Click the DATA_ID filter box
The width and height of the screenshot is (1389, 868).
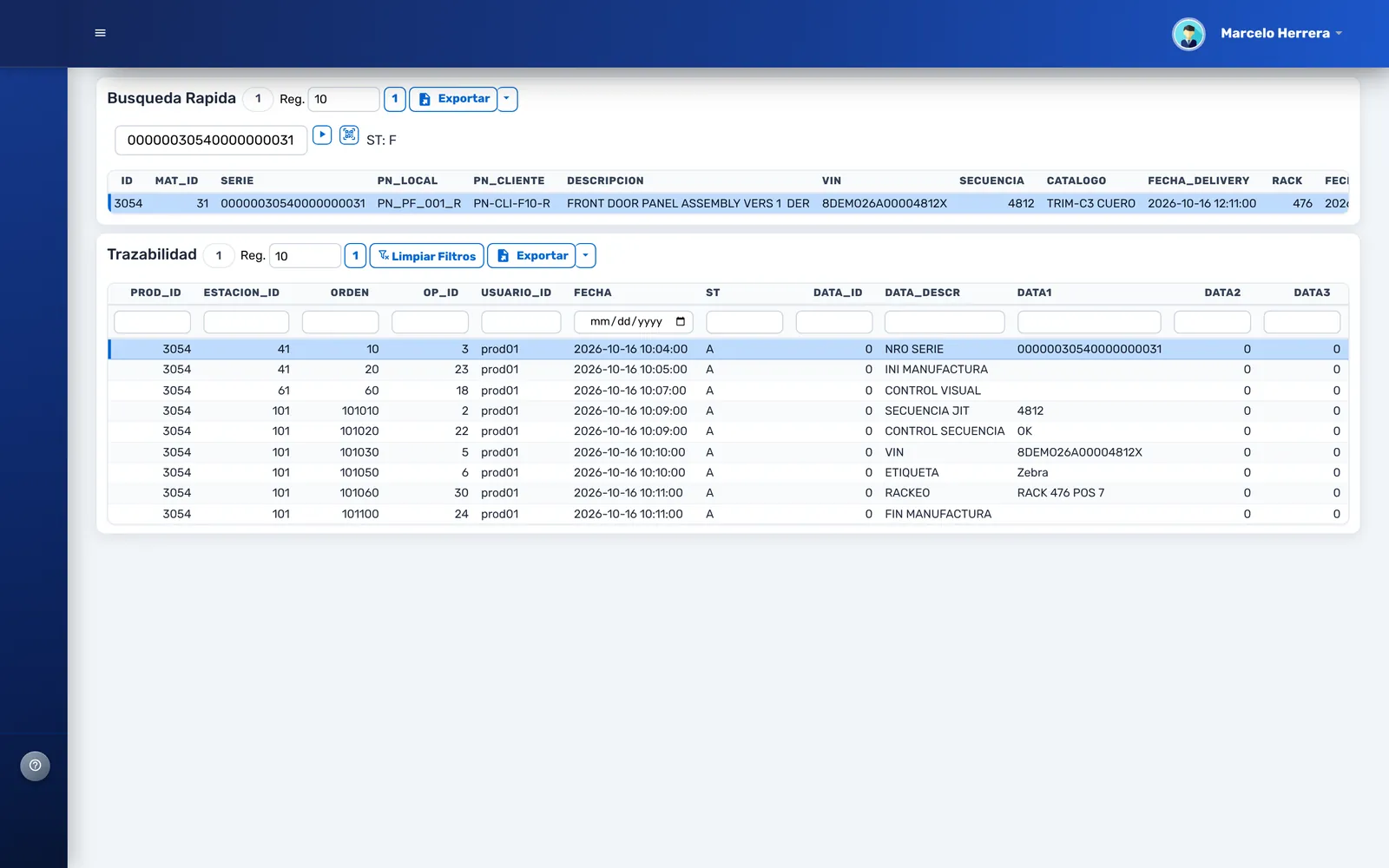(834, 322)
